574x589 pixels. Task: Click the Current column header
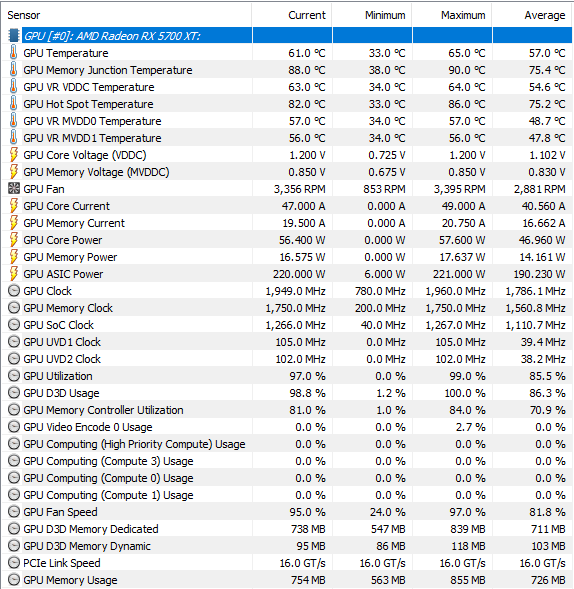coord(292,15)
